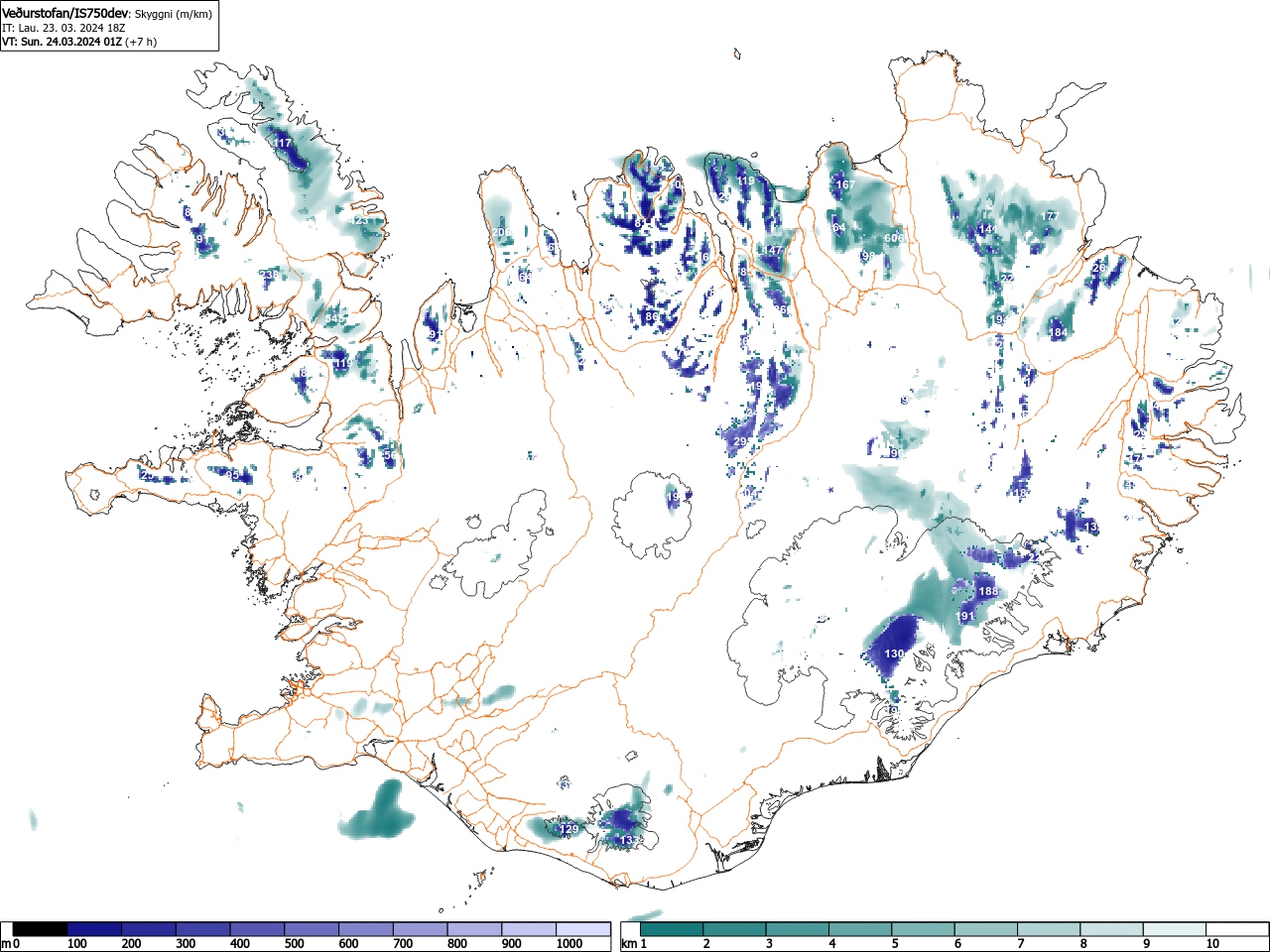Select the 5–6 km teal legend swatch
The height and width of the screenshot is (952, 1270).
[x=924, y=929]
